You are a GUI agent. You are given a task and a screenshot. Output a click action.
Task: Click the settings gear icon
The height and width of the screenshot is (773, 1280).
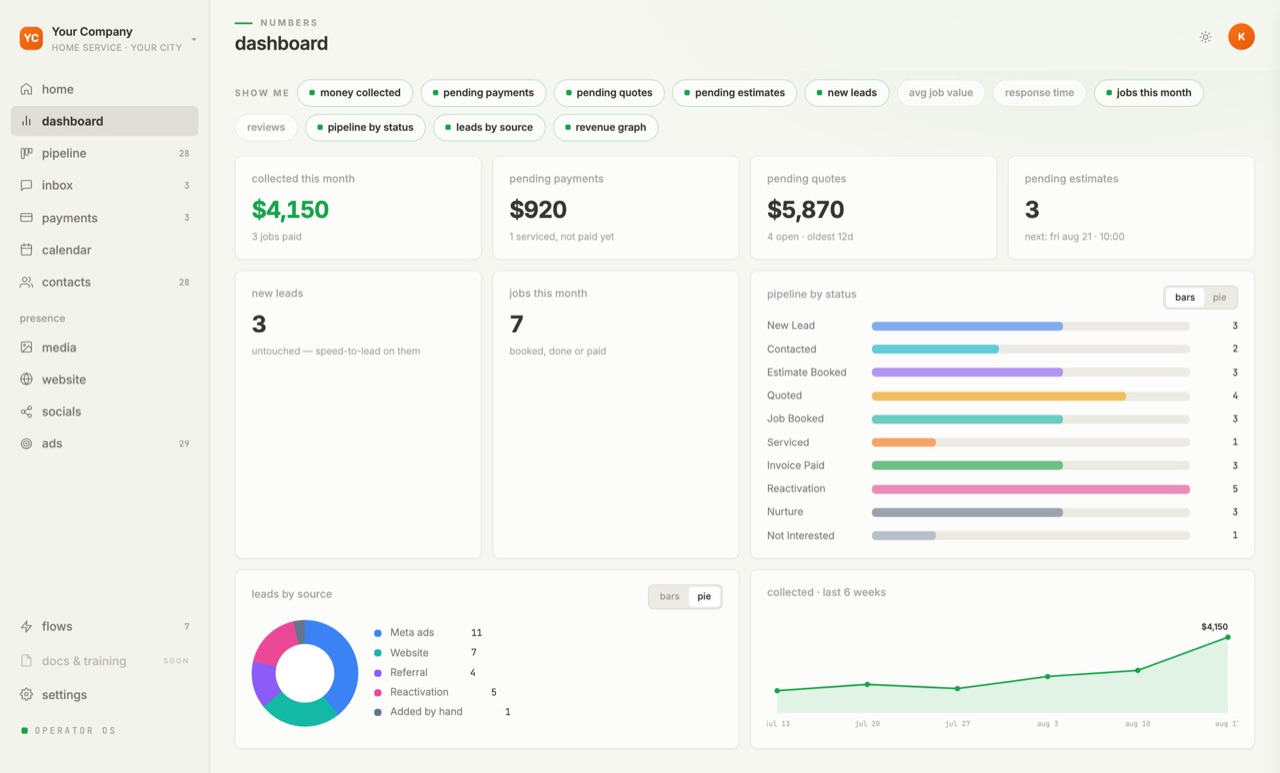pyautogui.click(x=26, y=694)
